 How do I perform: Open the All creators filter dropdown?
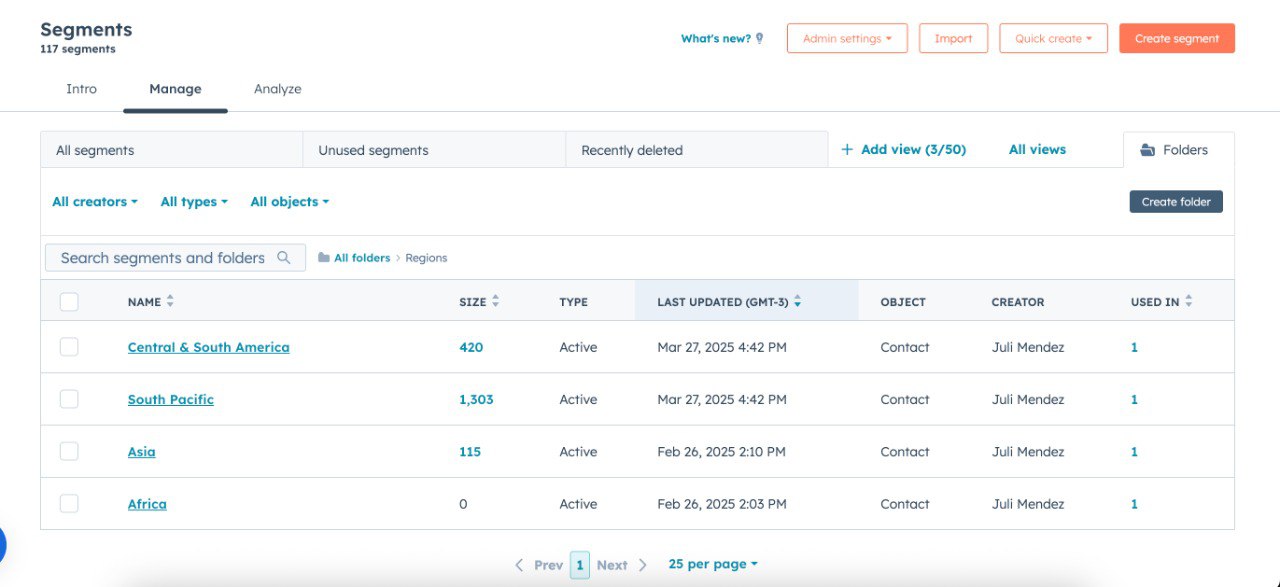pyautogui.click(x=95, y=202)
